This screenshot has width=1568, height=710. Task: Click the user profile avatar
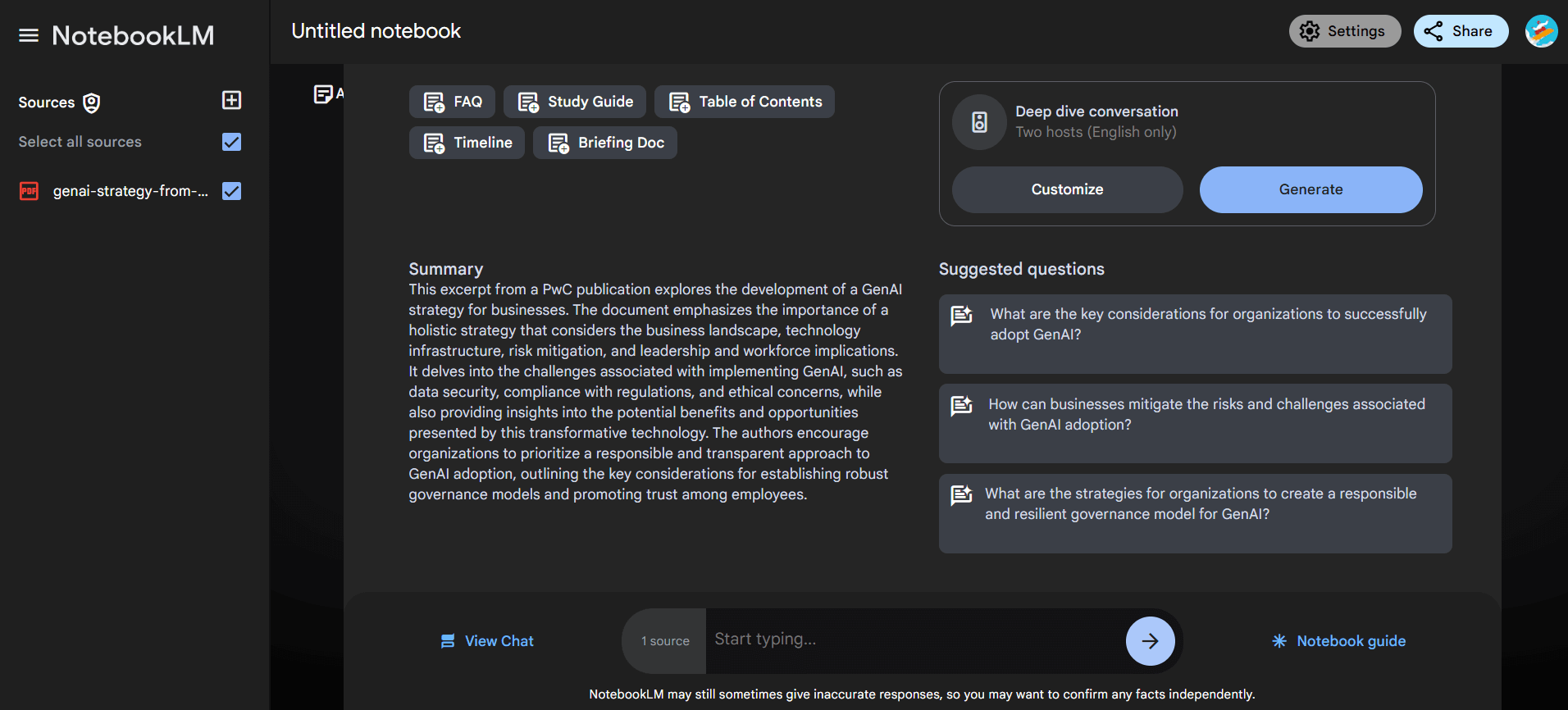tap(1540, 32)
